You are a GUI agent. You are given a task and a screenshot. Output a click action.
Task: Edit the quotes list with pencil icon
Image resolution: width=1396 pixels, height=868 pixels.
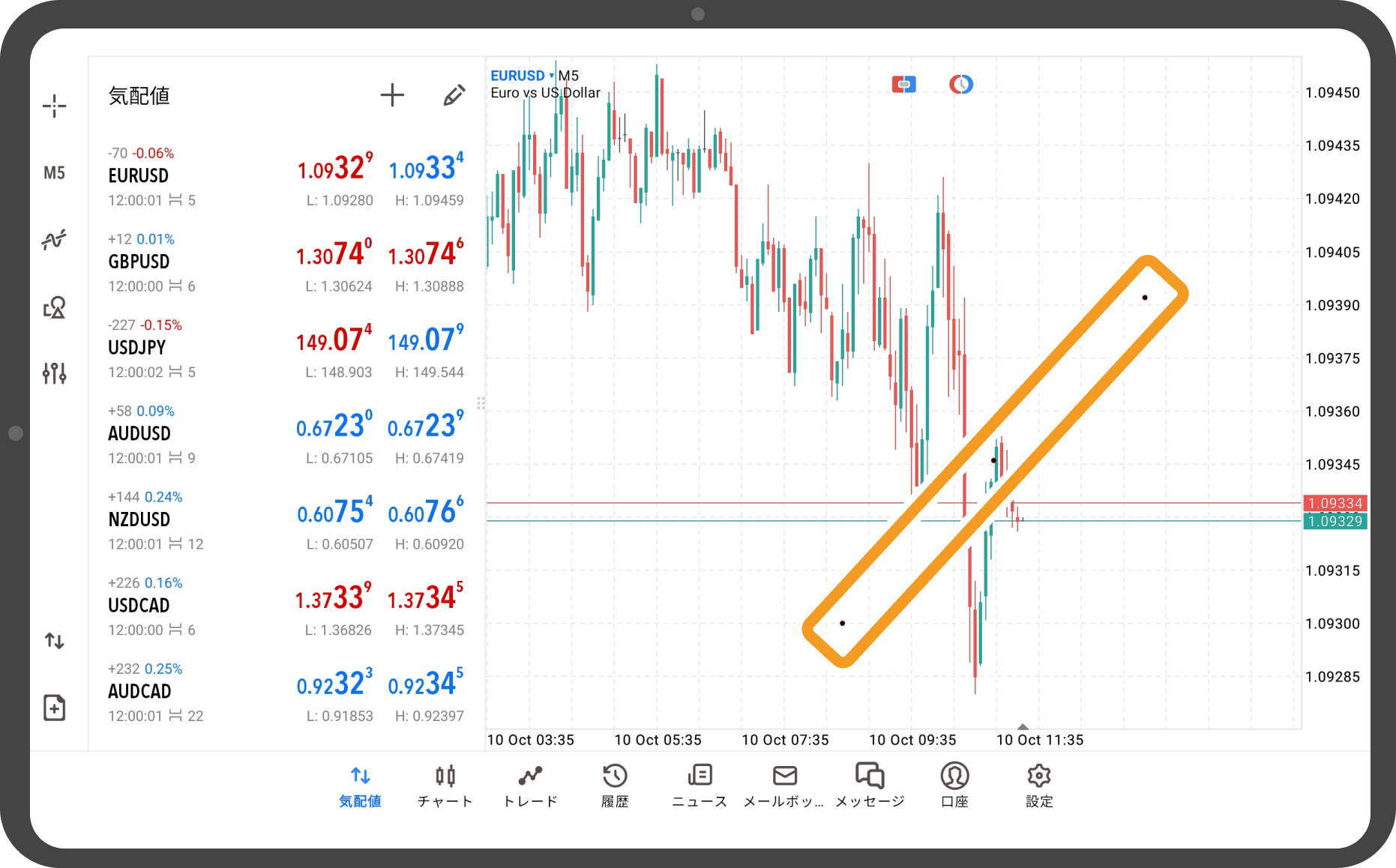[x=454, y=95]
